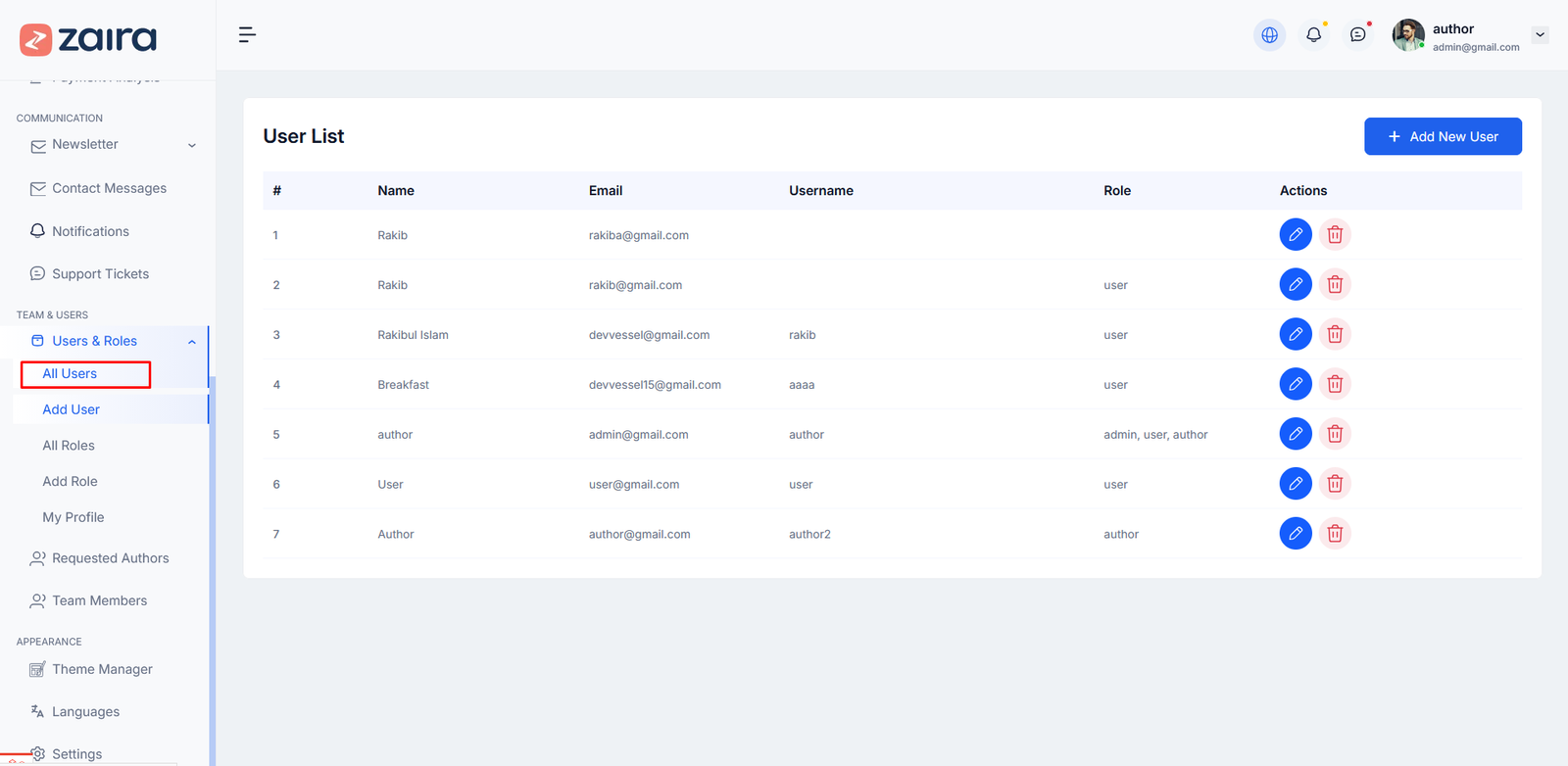Click the Add New User button
This screenshot has width=1568, height=766.
1443,136
